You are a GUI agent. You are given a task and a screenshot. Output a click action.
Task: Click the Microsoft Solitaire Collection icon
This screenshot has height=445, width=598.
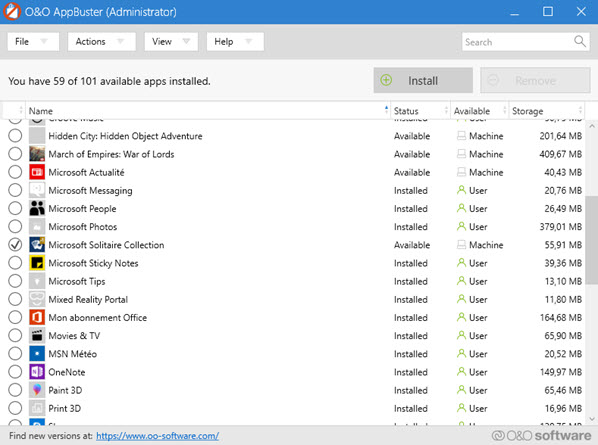(x=37, y=245)
